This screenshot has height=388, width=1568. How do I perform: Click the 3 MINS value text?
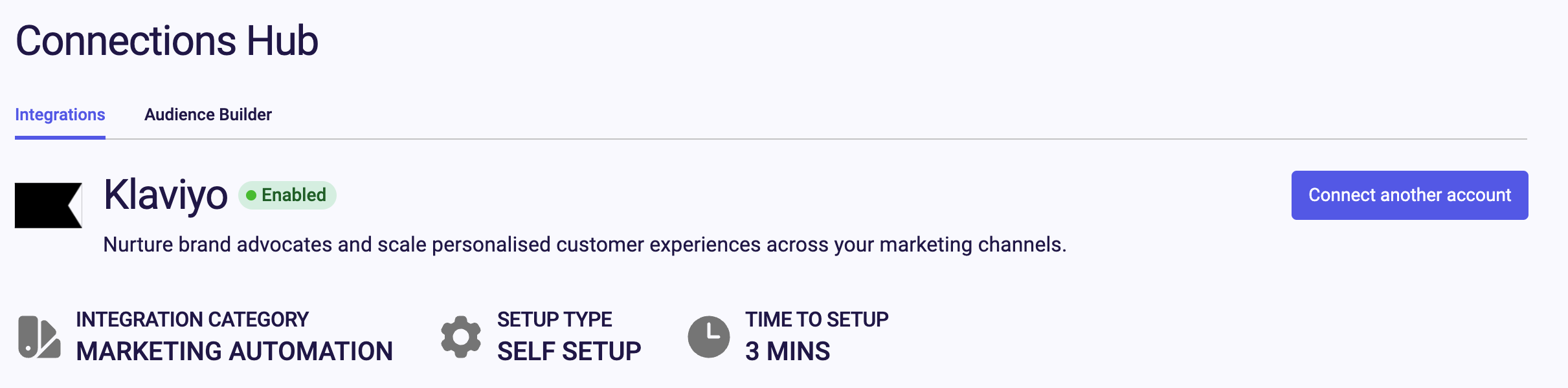point(788,351)
